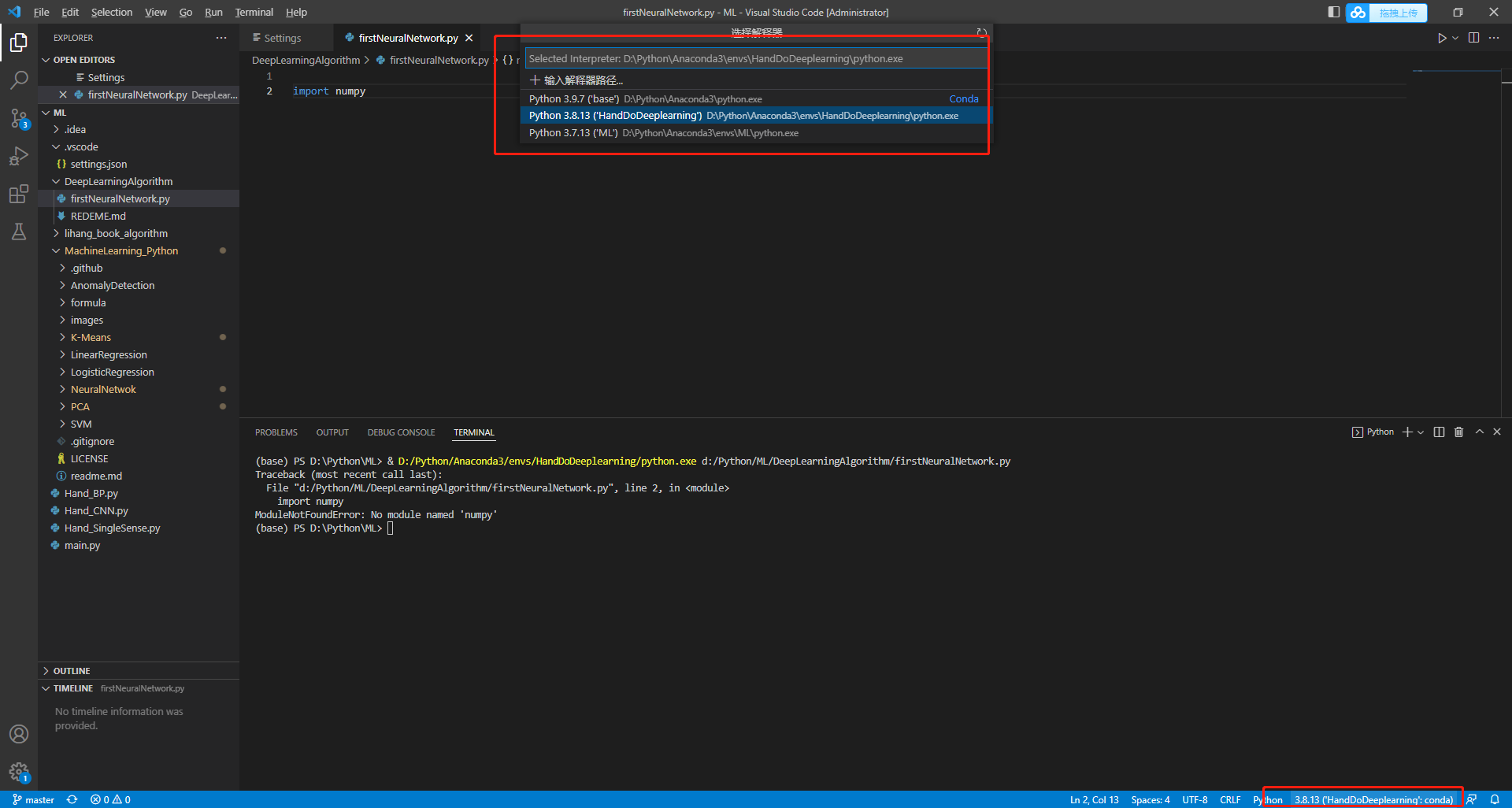This screenshot has width=1512, height=808.
Task: Close the firstNeuralNetwork.py editor tab
Action: pos(469,38)
